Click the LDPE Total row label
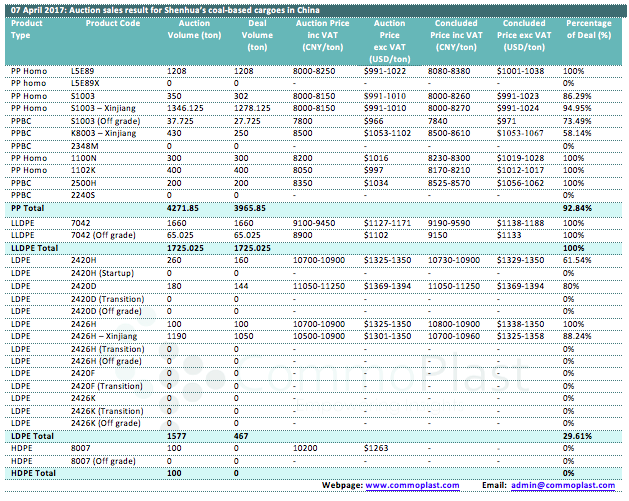 click(x=32, y=437)
